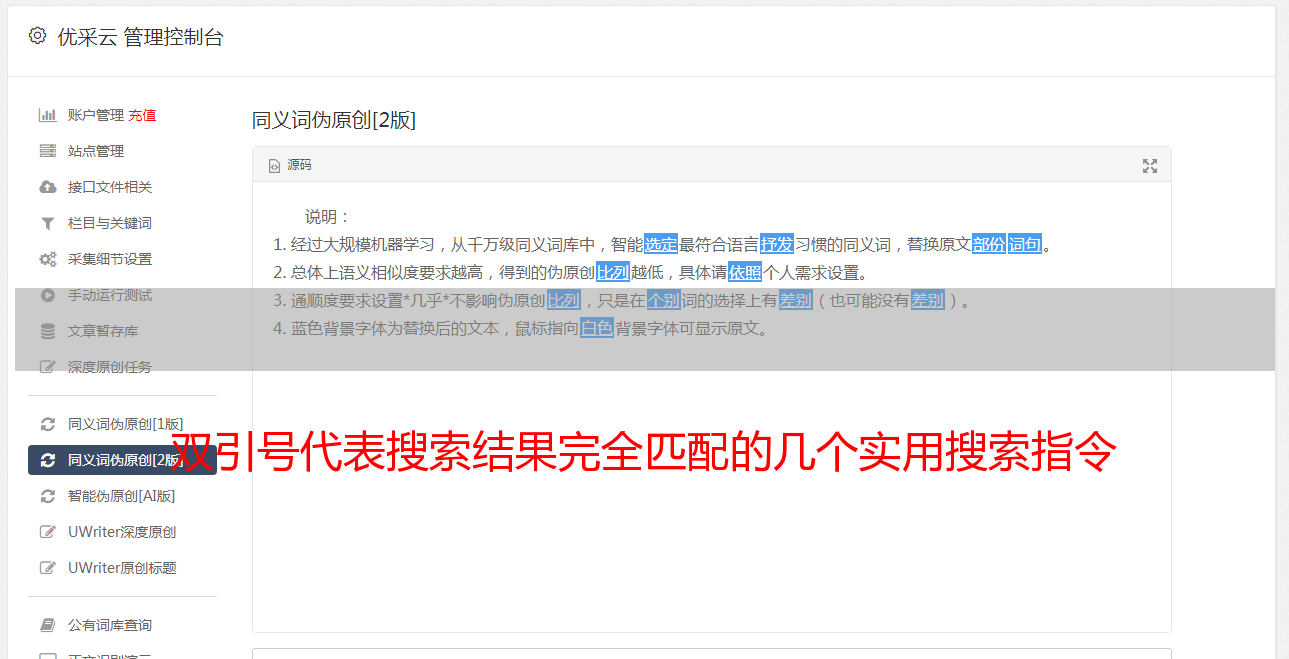Open UWriter深度原创 in sidebar

click(122, 532)
